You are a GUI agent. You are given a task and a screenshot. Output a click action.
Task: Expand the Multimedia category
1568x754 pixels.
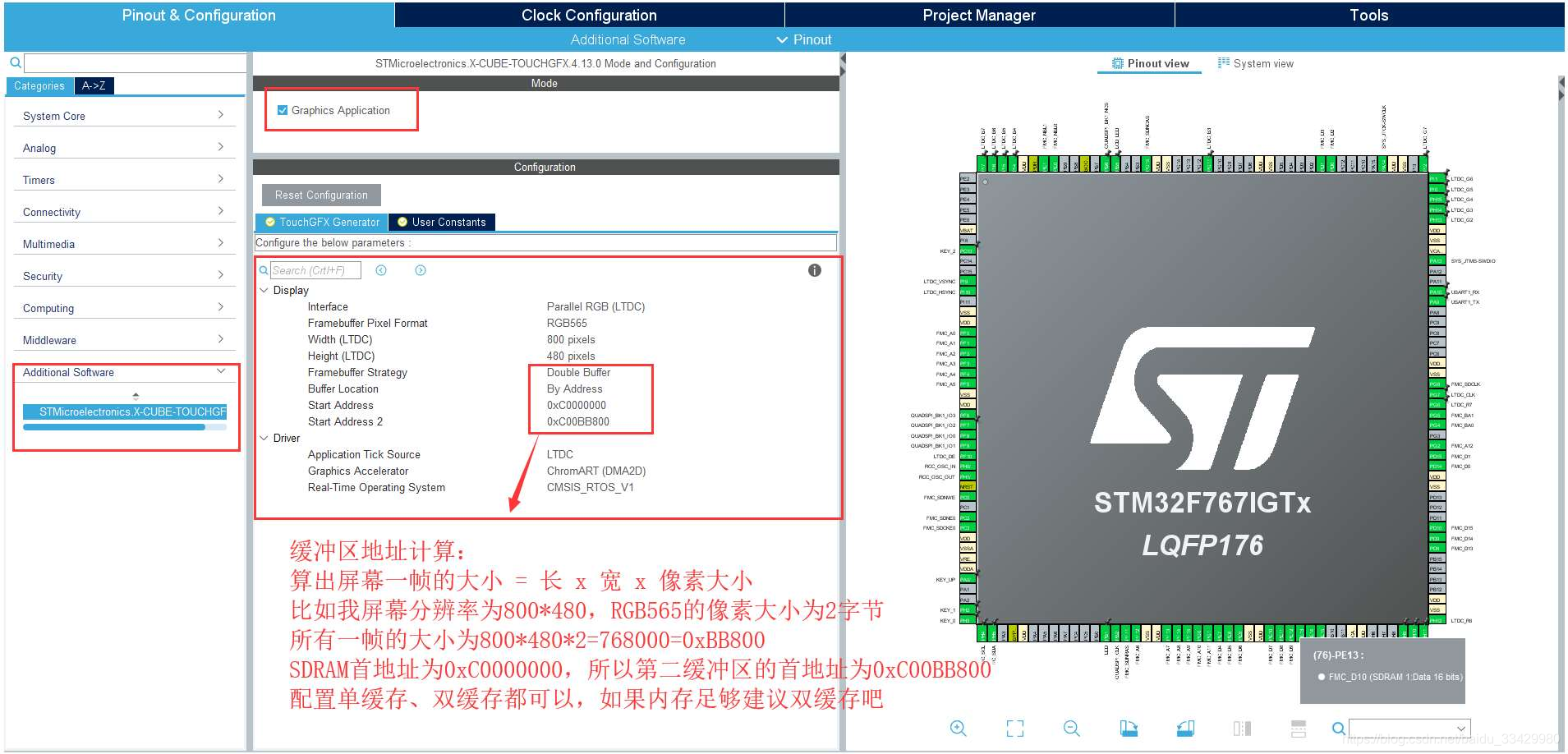coord(124,244)
